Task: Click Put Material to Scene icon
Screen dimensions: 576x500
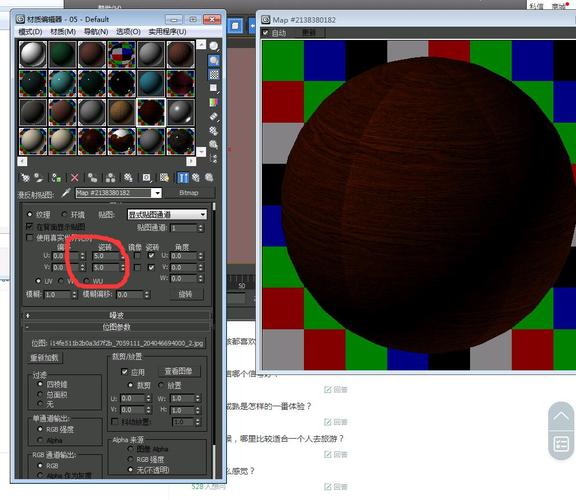Action: [39, 178]
